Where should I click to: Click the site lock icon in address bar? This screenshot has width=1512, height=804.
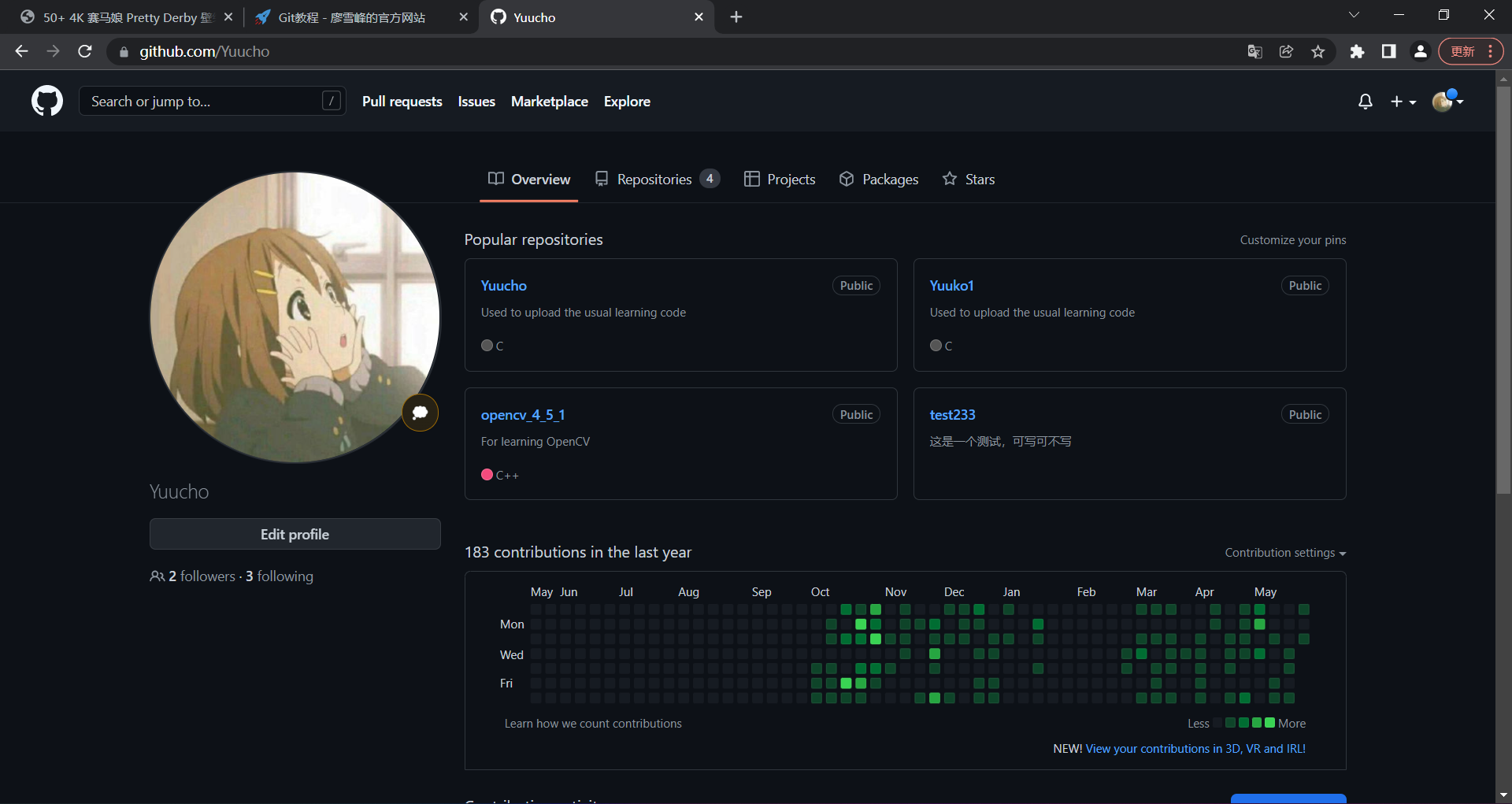(x=124, y=52)
